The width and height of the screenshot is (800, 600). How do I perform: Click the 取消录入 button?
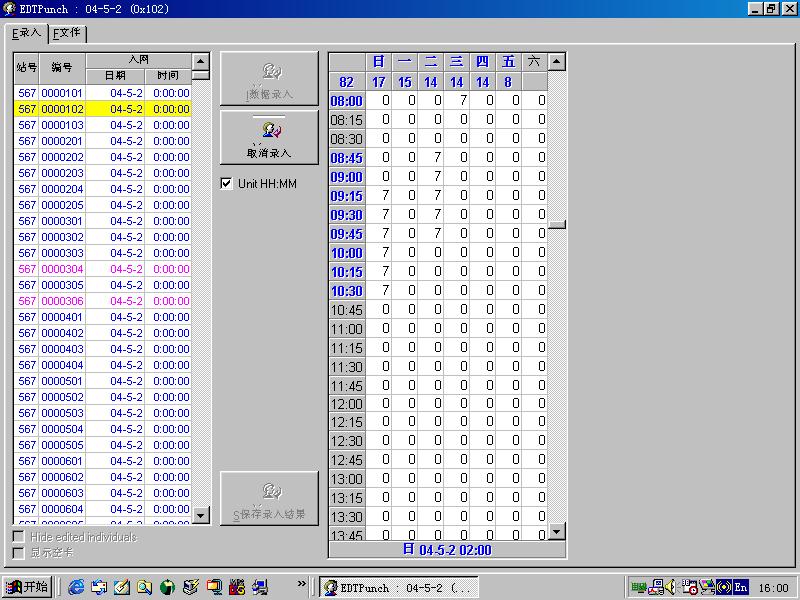click(269, 137)
